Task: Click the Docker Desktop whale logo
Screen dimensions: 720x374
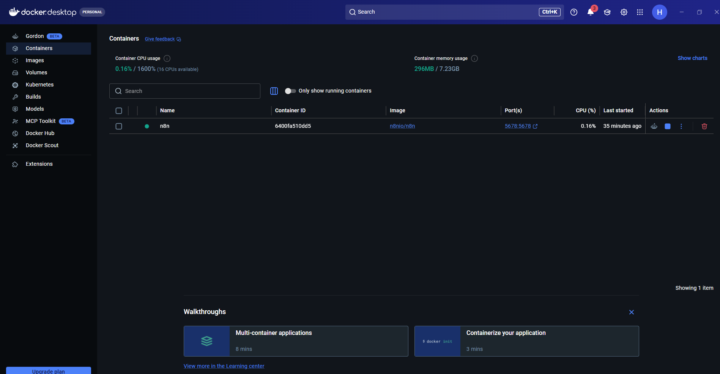Action: point(14,12)
